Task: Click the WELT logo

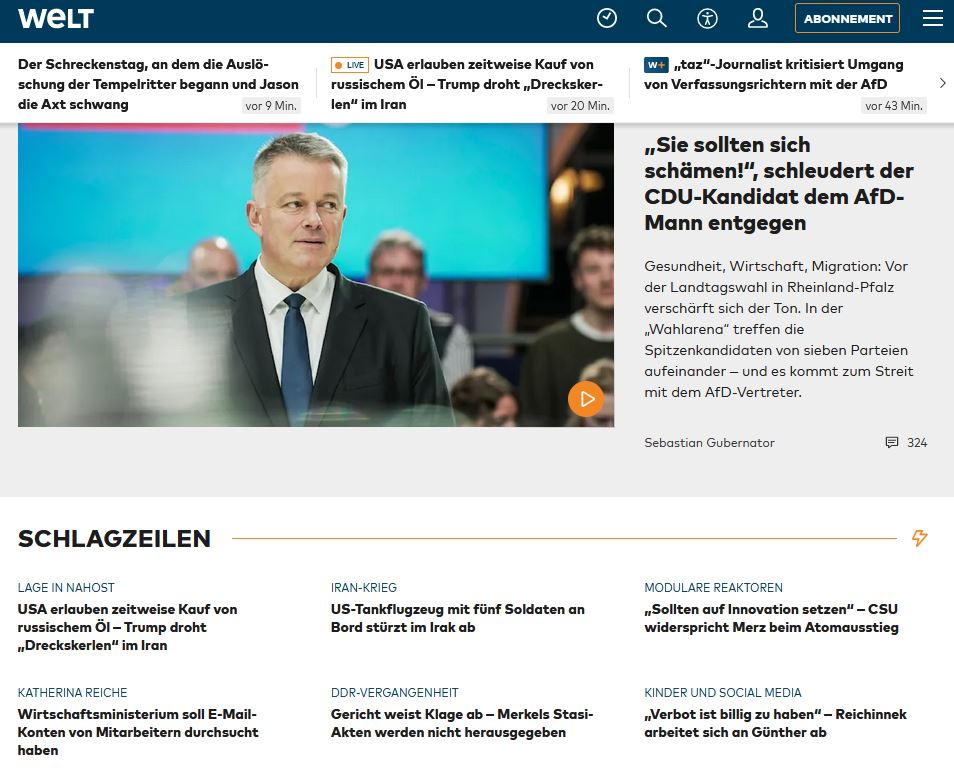Action: pos(56,18)
